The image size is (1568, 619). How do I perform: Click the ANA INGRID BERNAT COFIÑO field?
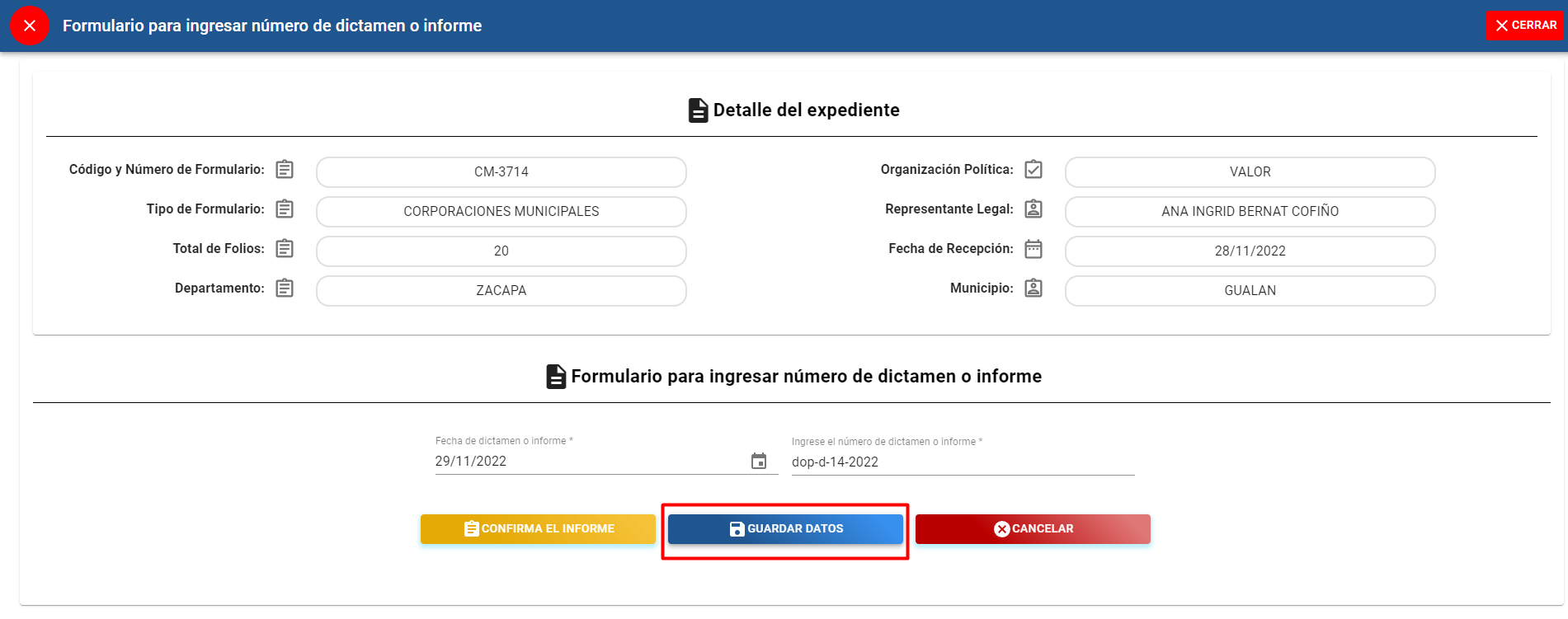pos(1250,212)
